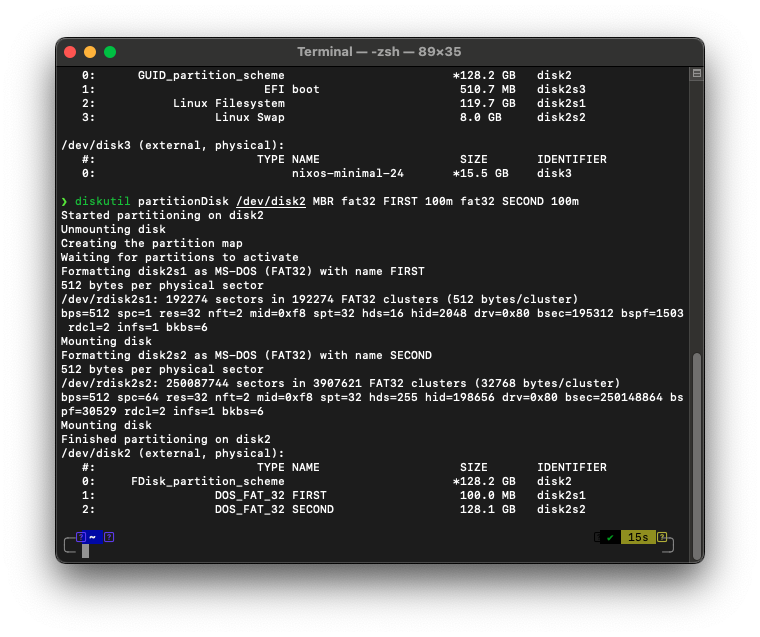Click the disk2s3 identifier
Screen dimensions: 760x637
pos(561,89)
